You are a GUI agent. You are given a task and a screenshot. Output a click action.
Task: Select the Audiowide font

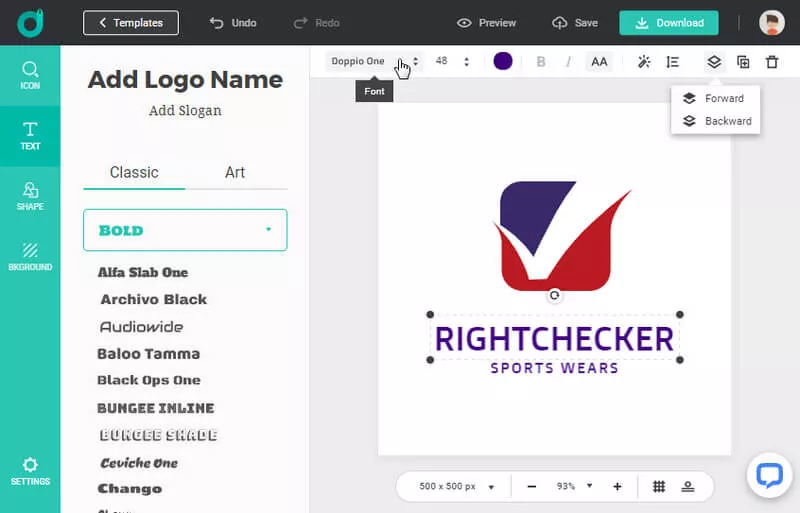coord(141,327)
